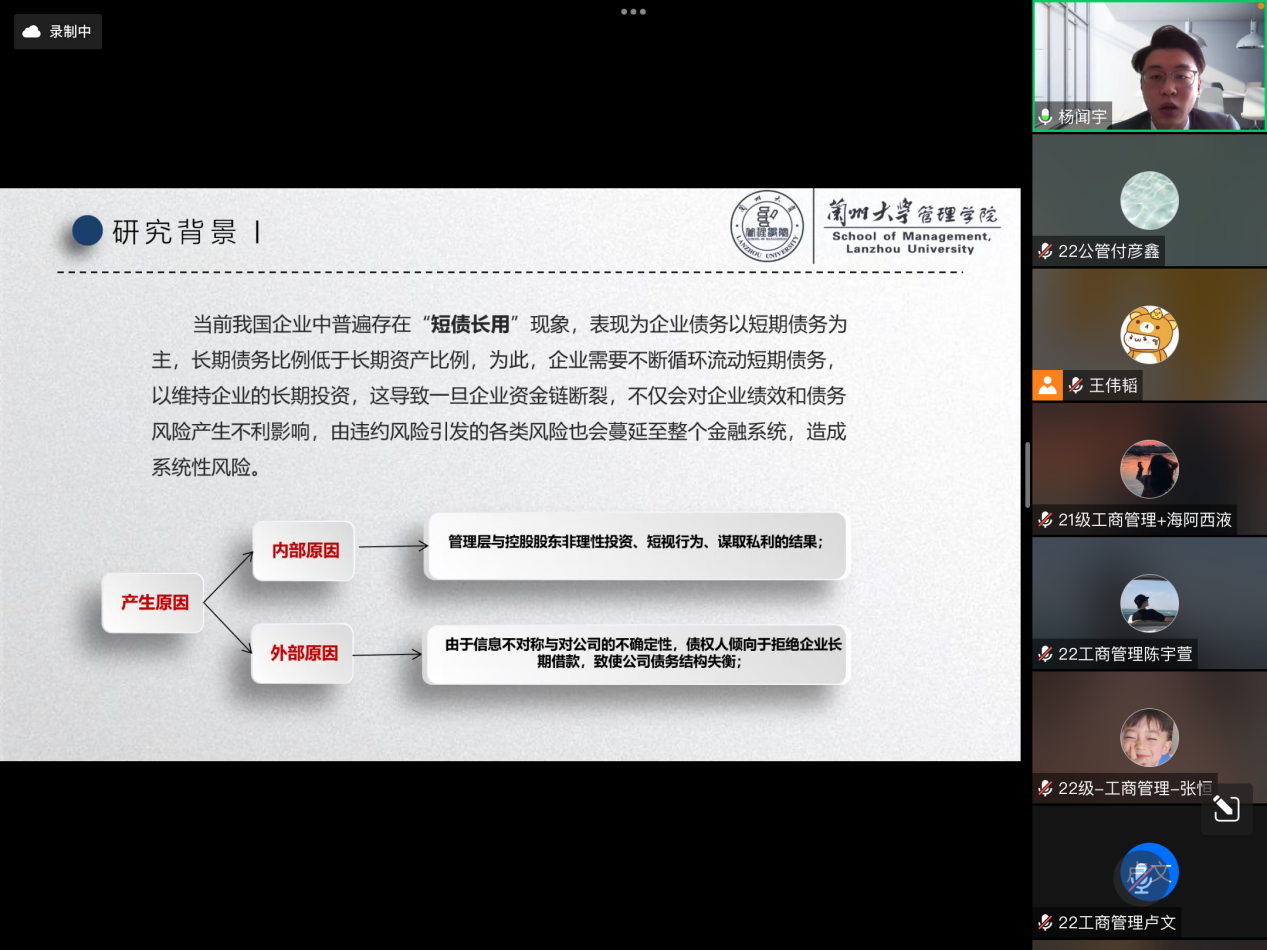
Task: Click the child photo avatar of 22级-工商管理-张恒
Action: (x=1149, y=738)
